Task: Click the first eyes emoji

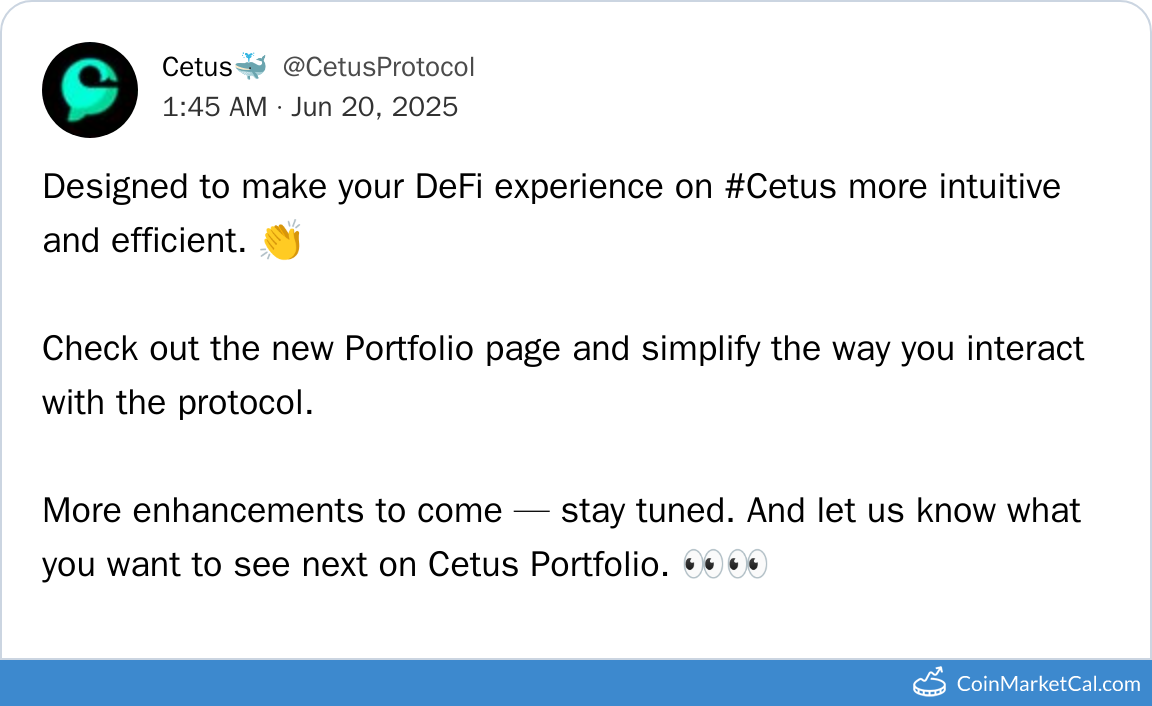Action: [x=702, y=565]
